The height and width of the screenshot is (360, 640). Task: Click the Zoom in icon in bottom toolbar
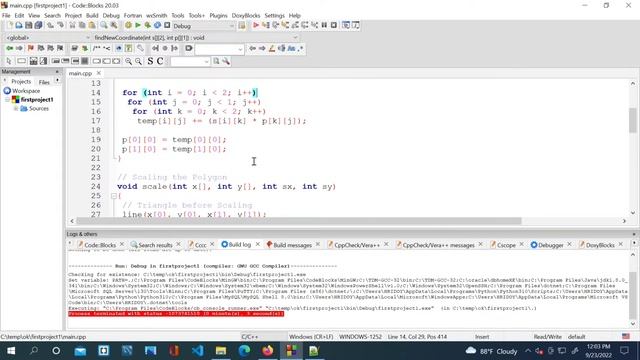129,61
